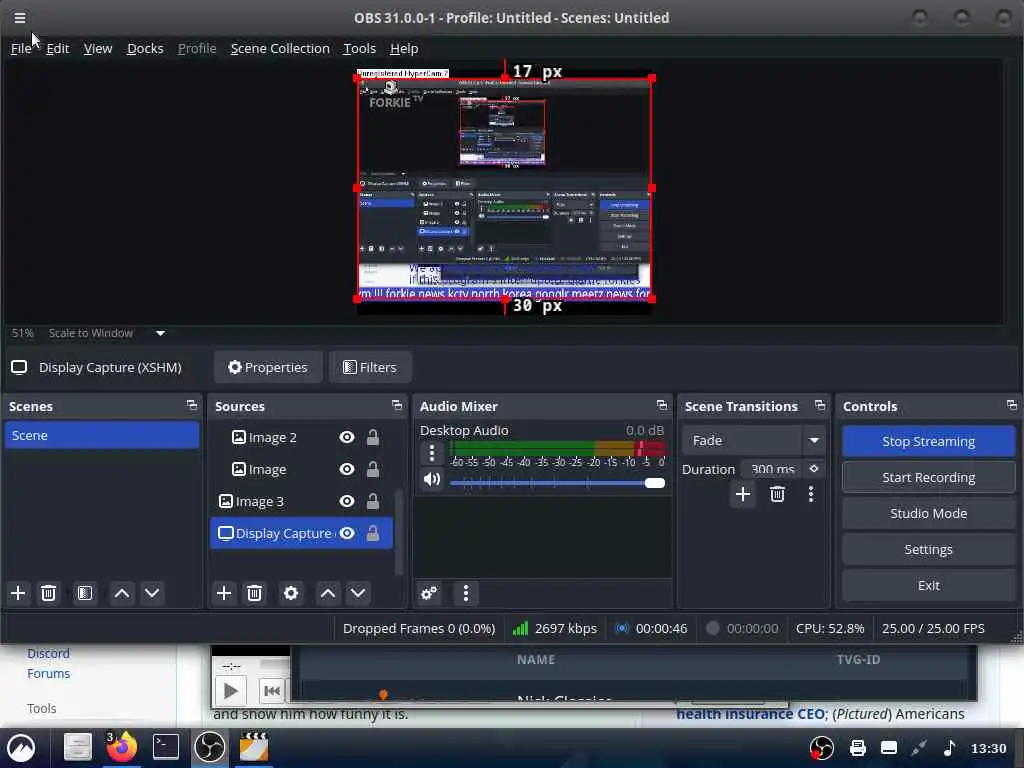The height and width of the screenshot is (768, 1024).
Task: Toggle lock on Image 3 source
Action: click(373, 501)
